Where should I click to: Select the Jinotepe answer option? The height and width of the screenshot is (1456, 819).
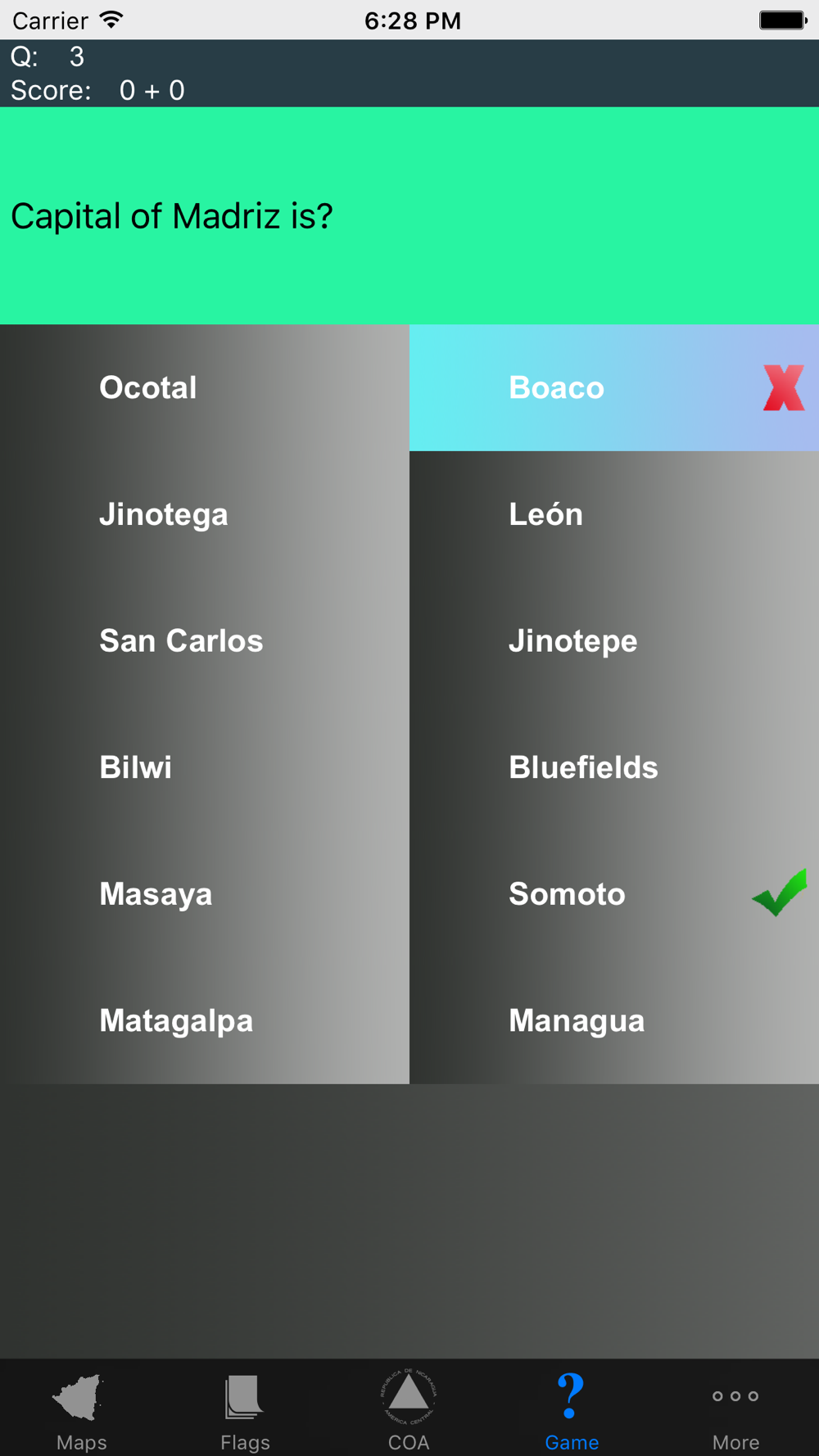pyautogui.click(x=614, y=640)
